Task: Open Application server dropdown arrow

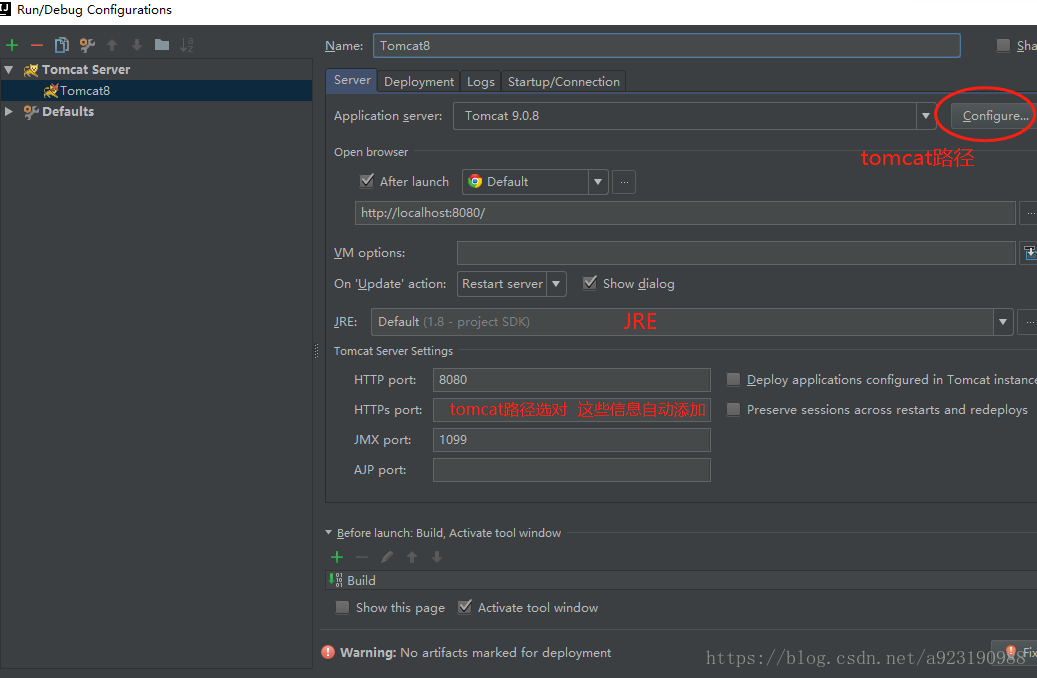Action: coord(925,116)
